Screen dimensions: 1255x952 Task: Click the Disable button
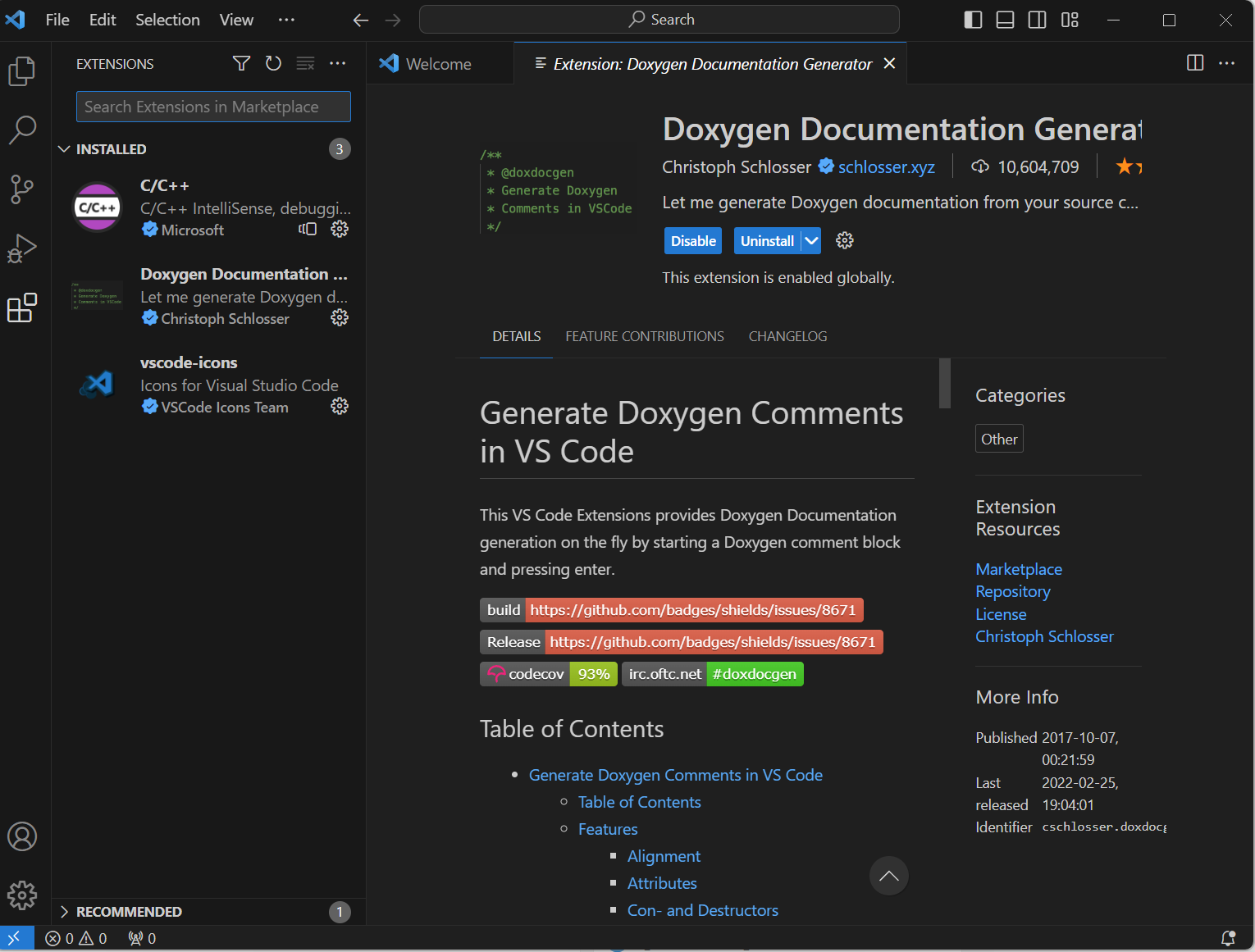coord(693,240)
